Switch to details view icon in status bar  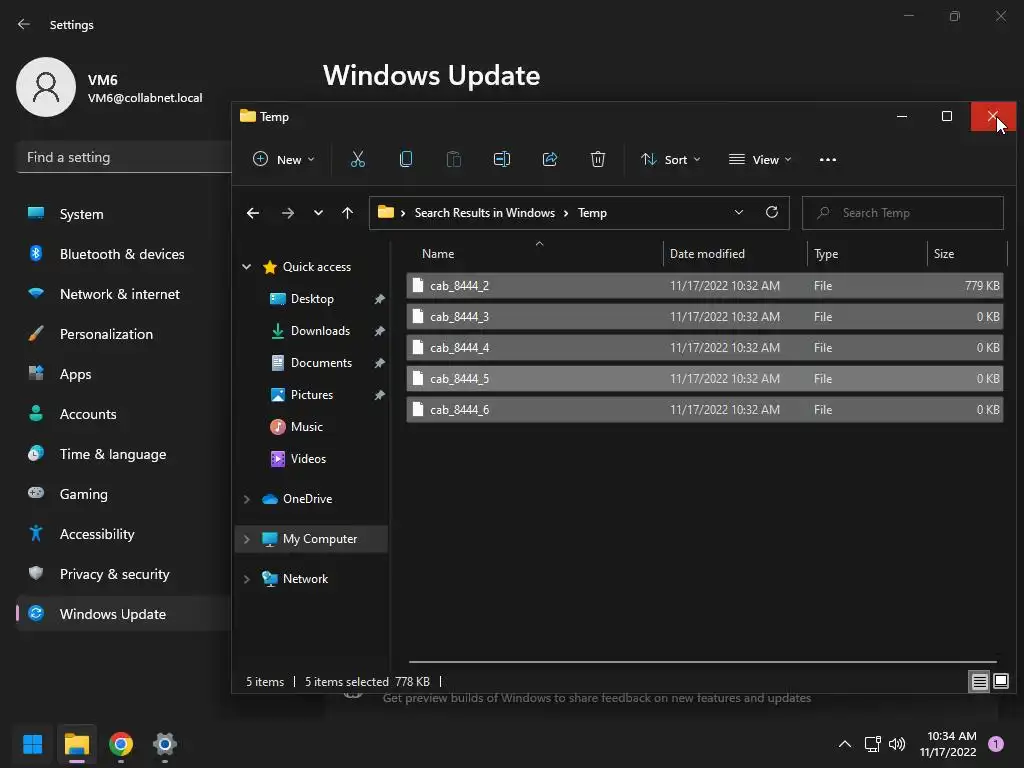[x=980, y=682]
